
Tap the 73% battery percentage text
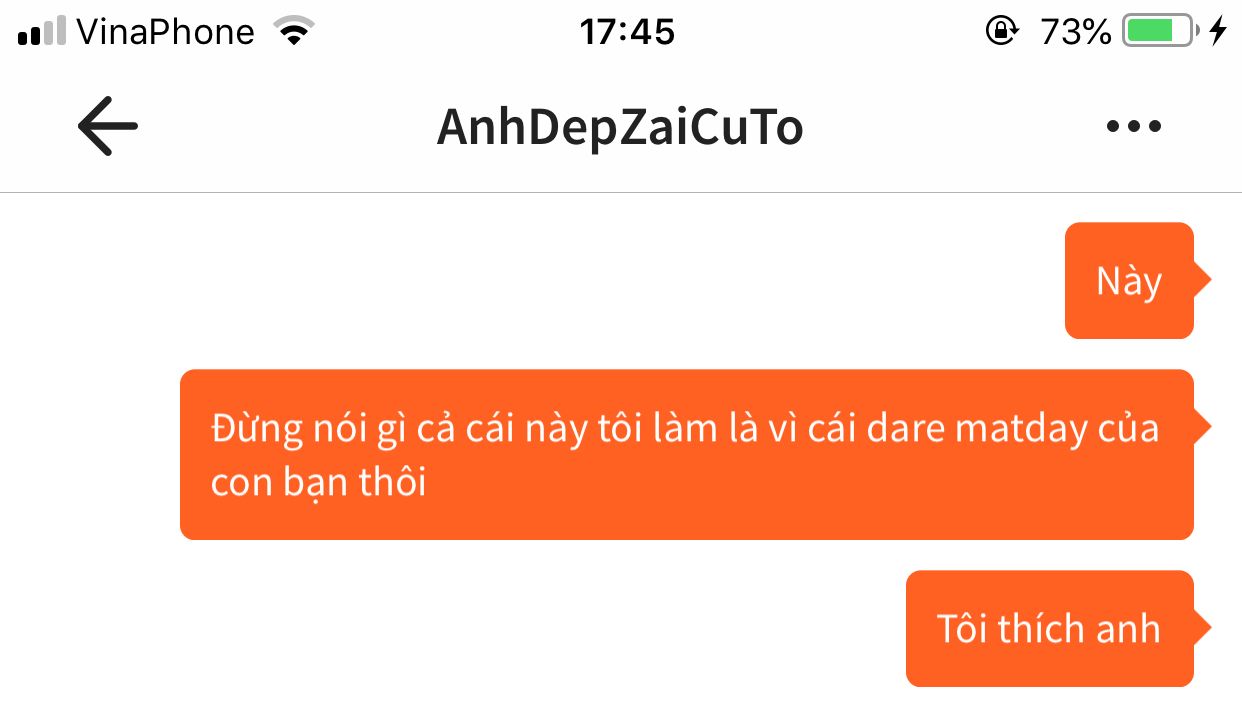tap(1075, 32)
